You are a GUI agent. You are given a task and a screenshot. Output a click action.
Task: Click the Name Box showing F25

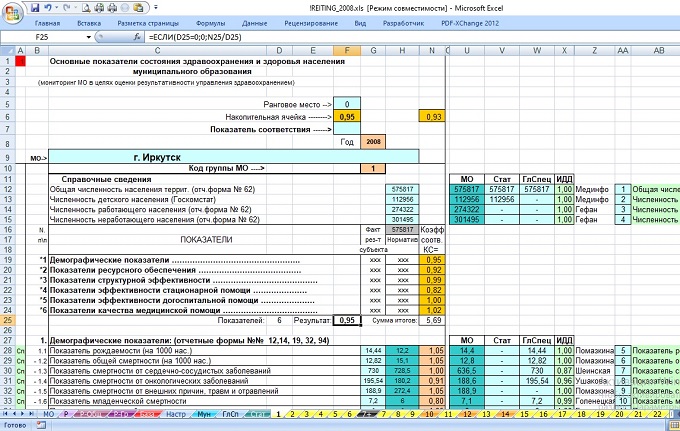click(43, 37)
